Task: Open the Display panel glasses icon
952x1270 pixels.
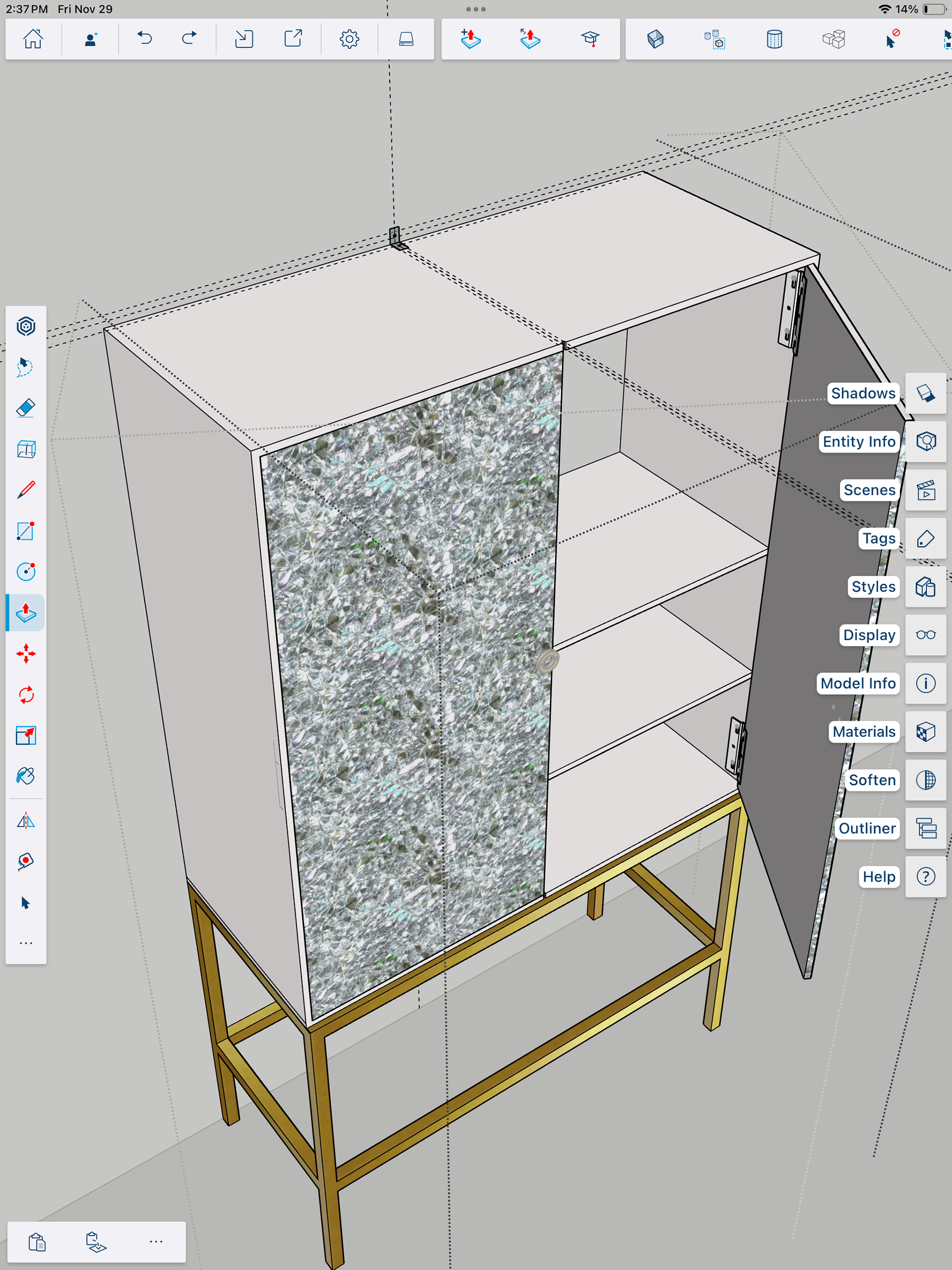Action: coord(925,635)
